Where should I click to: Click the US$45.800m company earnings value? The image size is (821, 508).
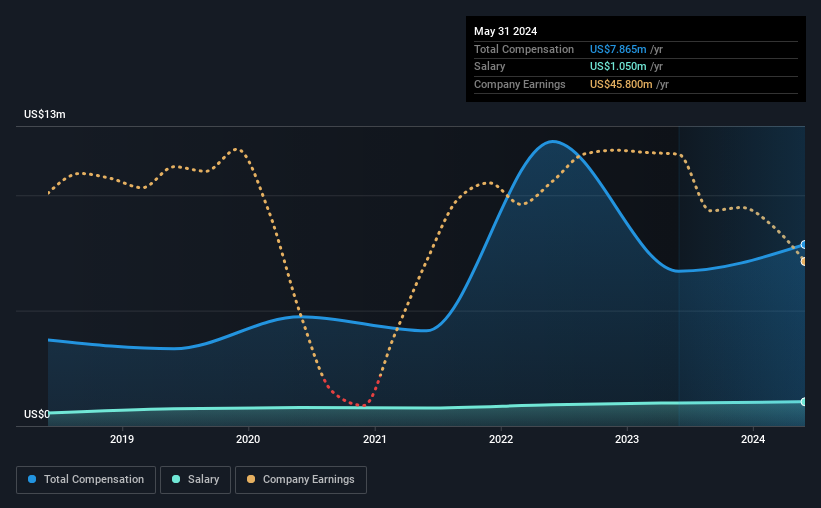[x=621, y=84]
